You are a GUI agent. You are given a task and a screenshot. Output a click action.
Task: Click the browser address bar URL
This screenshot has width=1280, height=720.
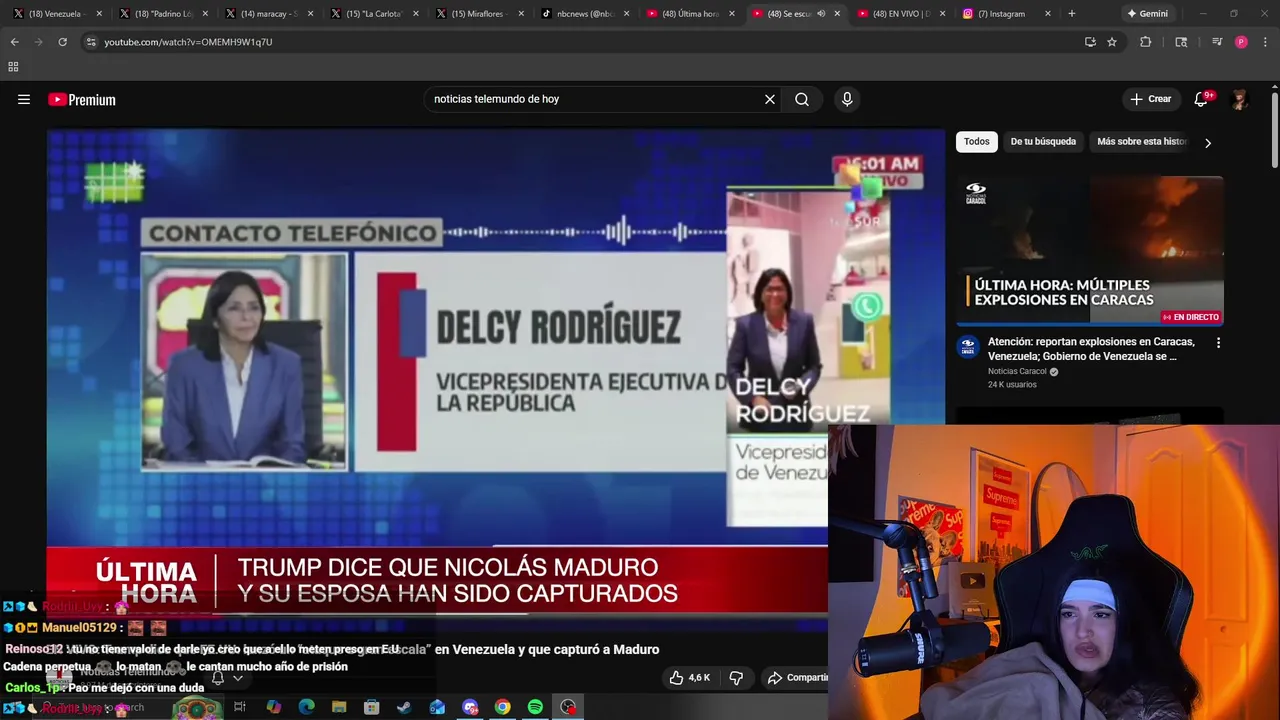coord(188,42)
